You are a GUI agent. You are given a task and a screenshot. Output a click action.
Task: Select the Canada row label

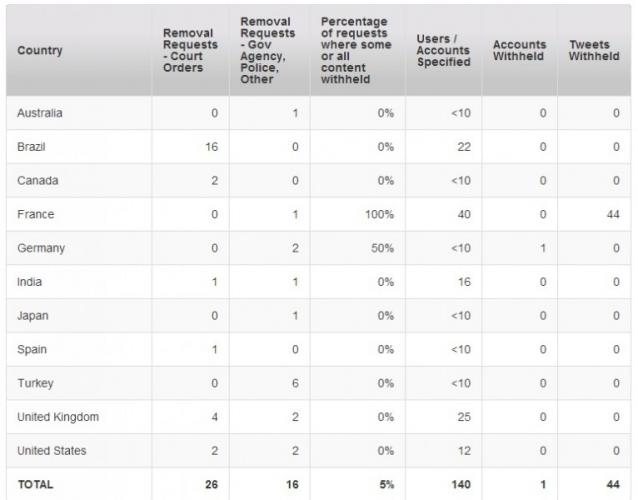(x=37, y=181)
